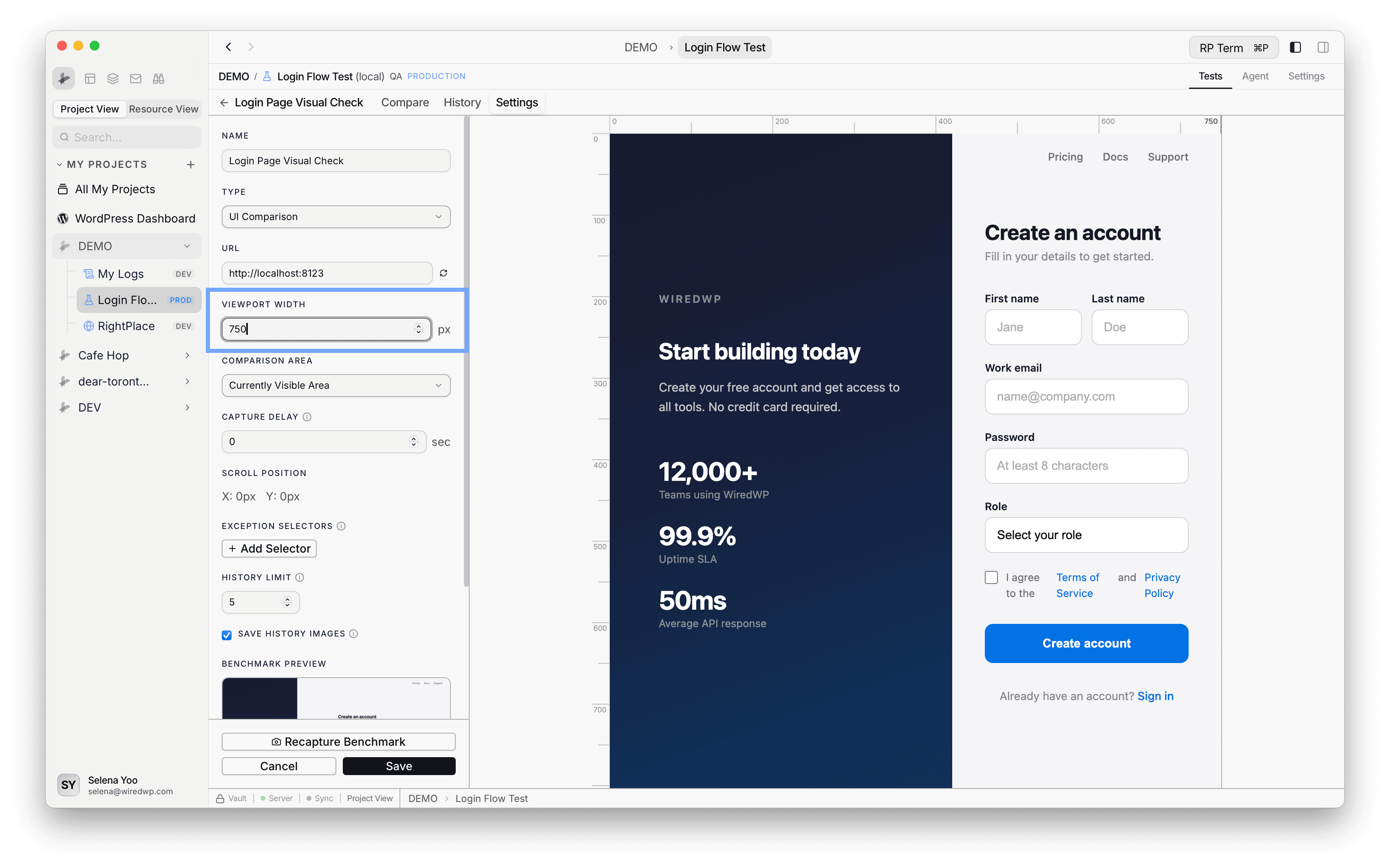Viewport: 1390px width, 868px height.
Task: Open the table layout icon in sidebar toolbar
Action: [90, 79]
